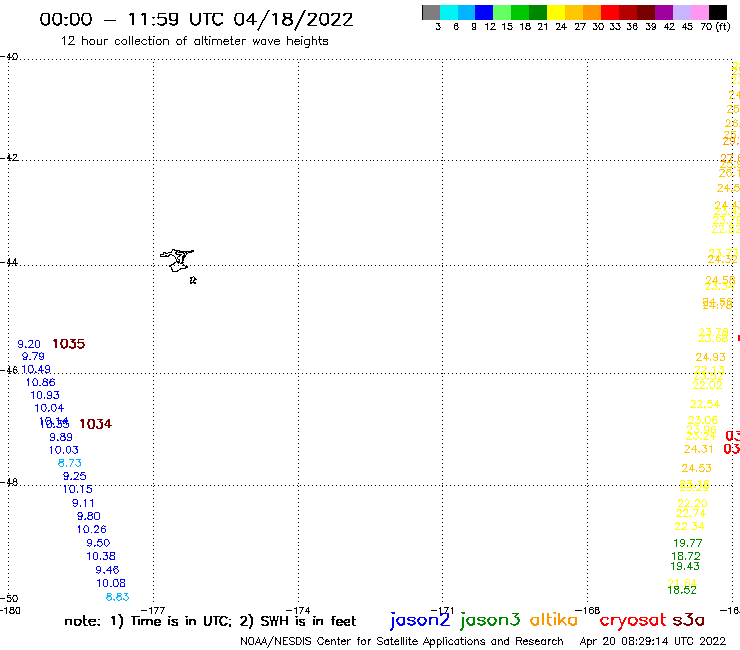The width and height of the screenshot is (740, 650).
Task: Select the 9.25 wave height value
Action: tap(75, 476)
